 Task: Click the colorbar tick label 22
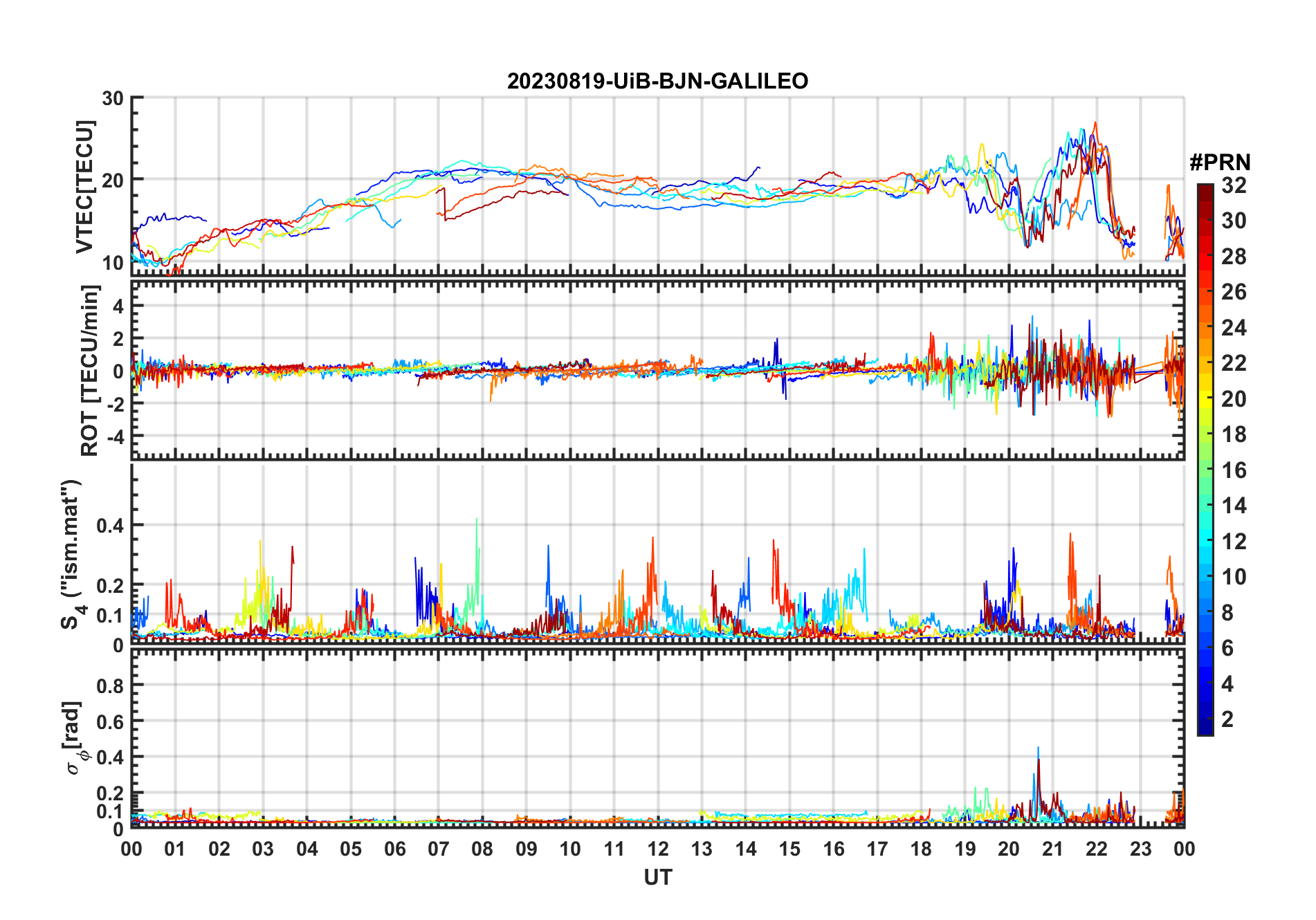tap(1234, 363)
